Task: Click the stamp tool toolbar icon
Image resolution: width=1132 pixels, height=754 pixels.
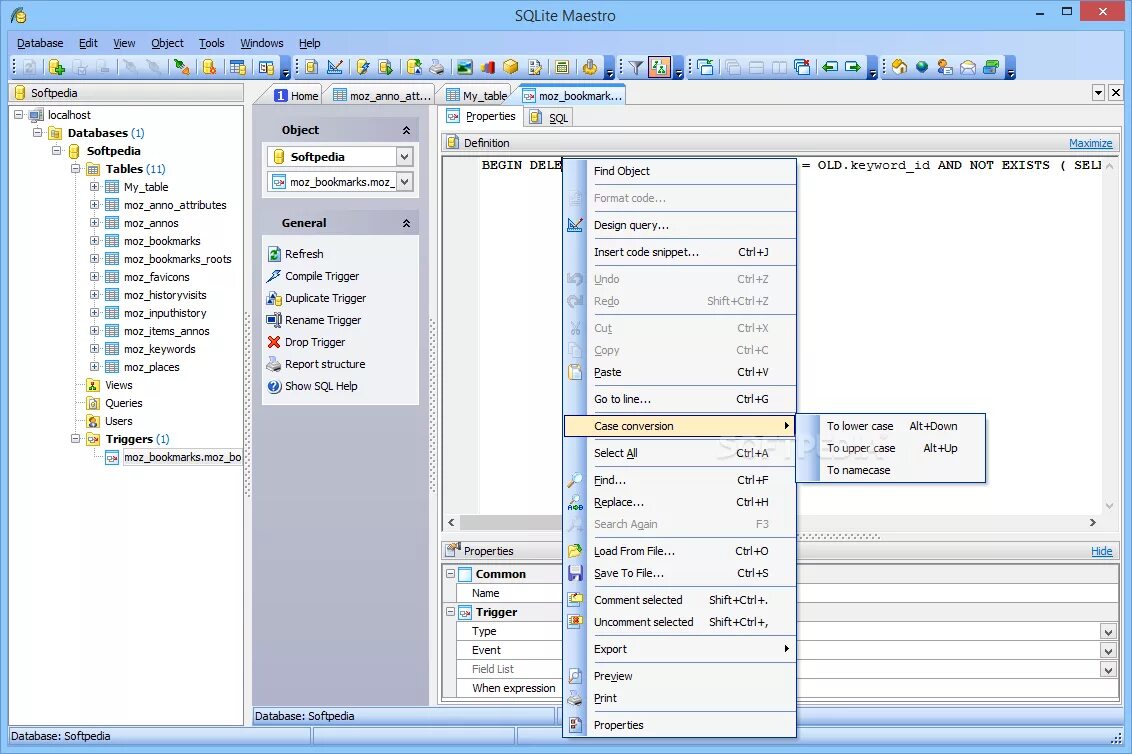Action: tap(589, 67)
